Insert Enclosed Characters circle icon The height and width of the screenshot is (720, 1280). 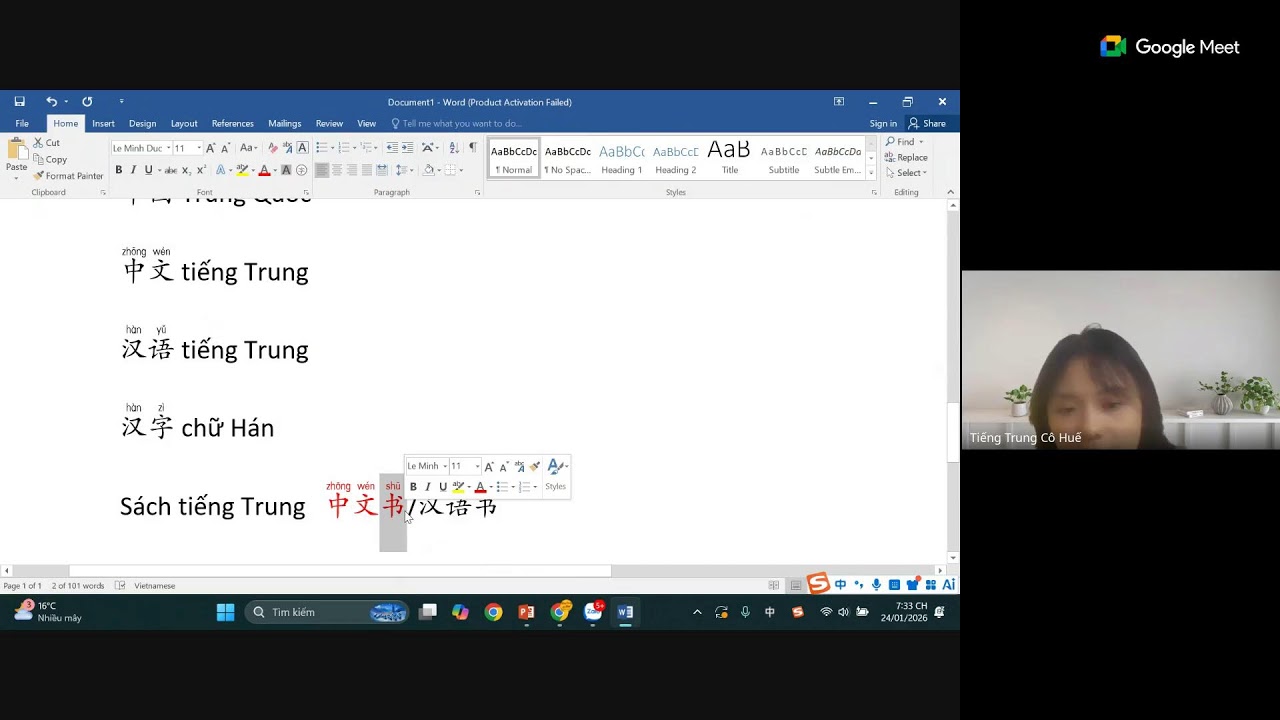click(301, 170)
